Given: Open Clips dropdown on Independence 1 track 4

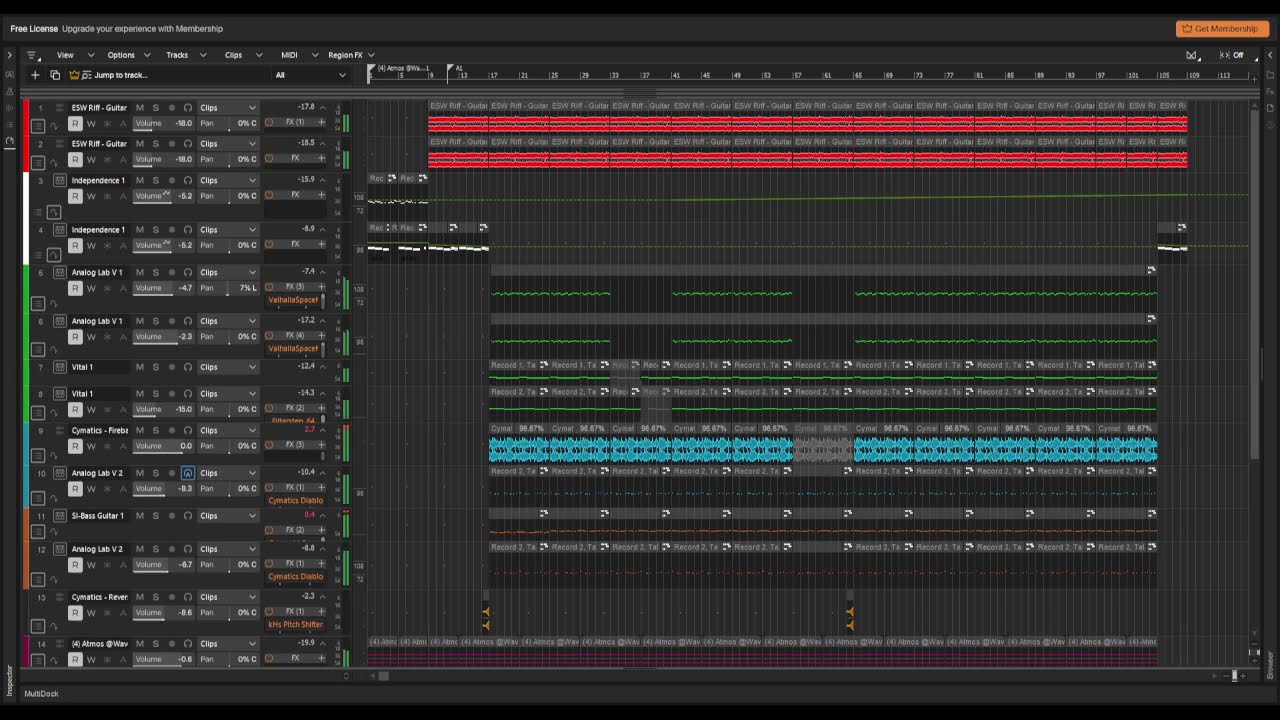Looking at the screenshot, I should coord(228,230).
